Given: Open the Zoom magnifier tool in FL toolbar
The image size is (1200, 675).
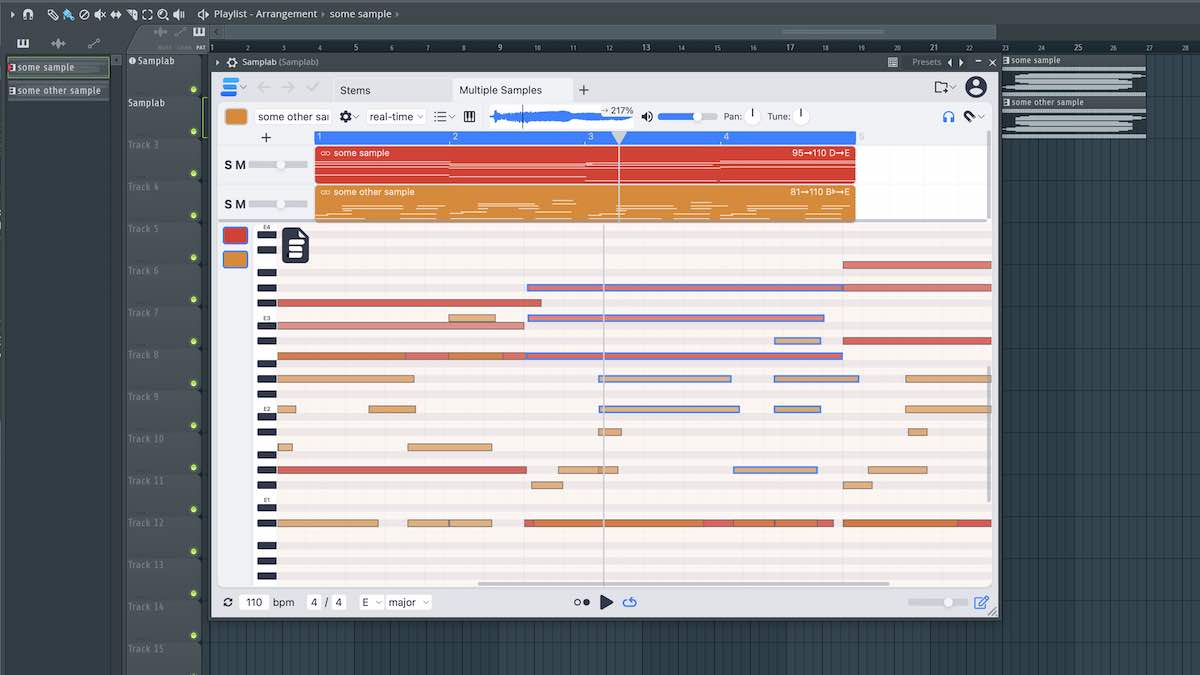Looking at the screenshot, I should [x=163, y=15].
